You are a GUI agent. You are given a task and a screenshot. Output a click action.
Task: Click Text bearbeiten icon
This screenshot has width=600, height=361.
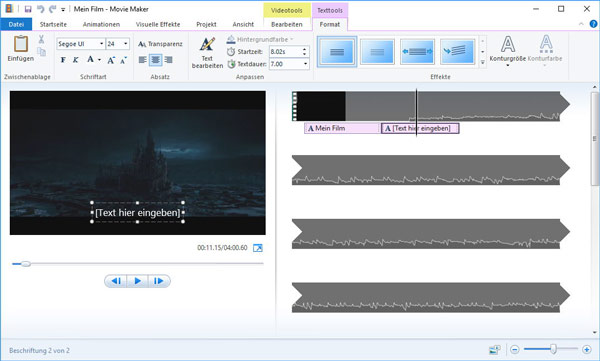pyautogui.click(x=207, y=45)
